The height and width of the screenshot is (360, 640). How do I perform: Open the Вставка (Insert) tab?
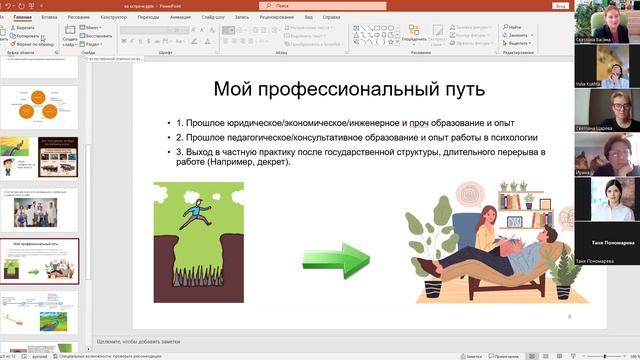click(x=49, y=17)
